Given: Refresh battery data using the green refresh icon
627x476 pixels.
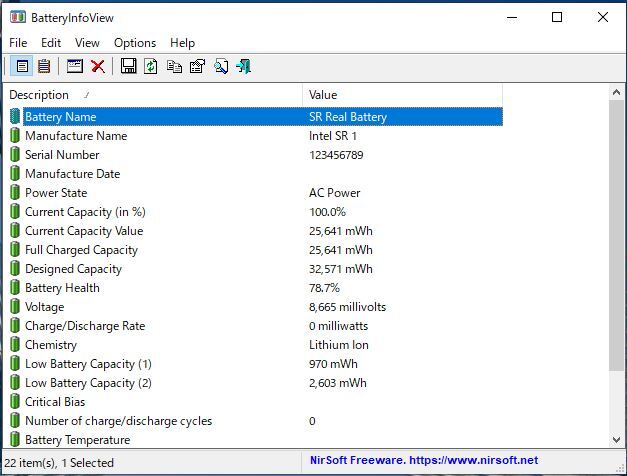Looking at the screenshot, I should tap(151, 66).
